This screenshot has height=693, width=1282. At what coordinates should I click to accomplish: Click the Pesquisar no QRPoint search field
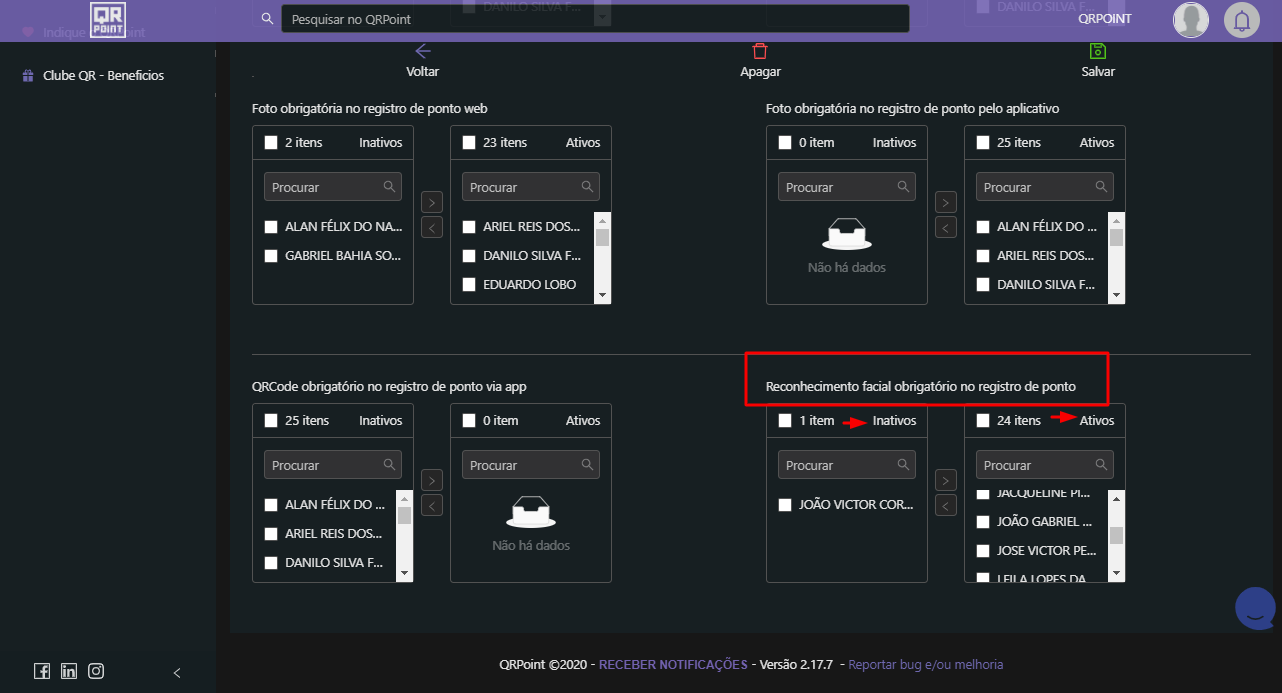click(595, 19)
